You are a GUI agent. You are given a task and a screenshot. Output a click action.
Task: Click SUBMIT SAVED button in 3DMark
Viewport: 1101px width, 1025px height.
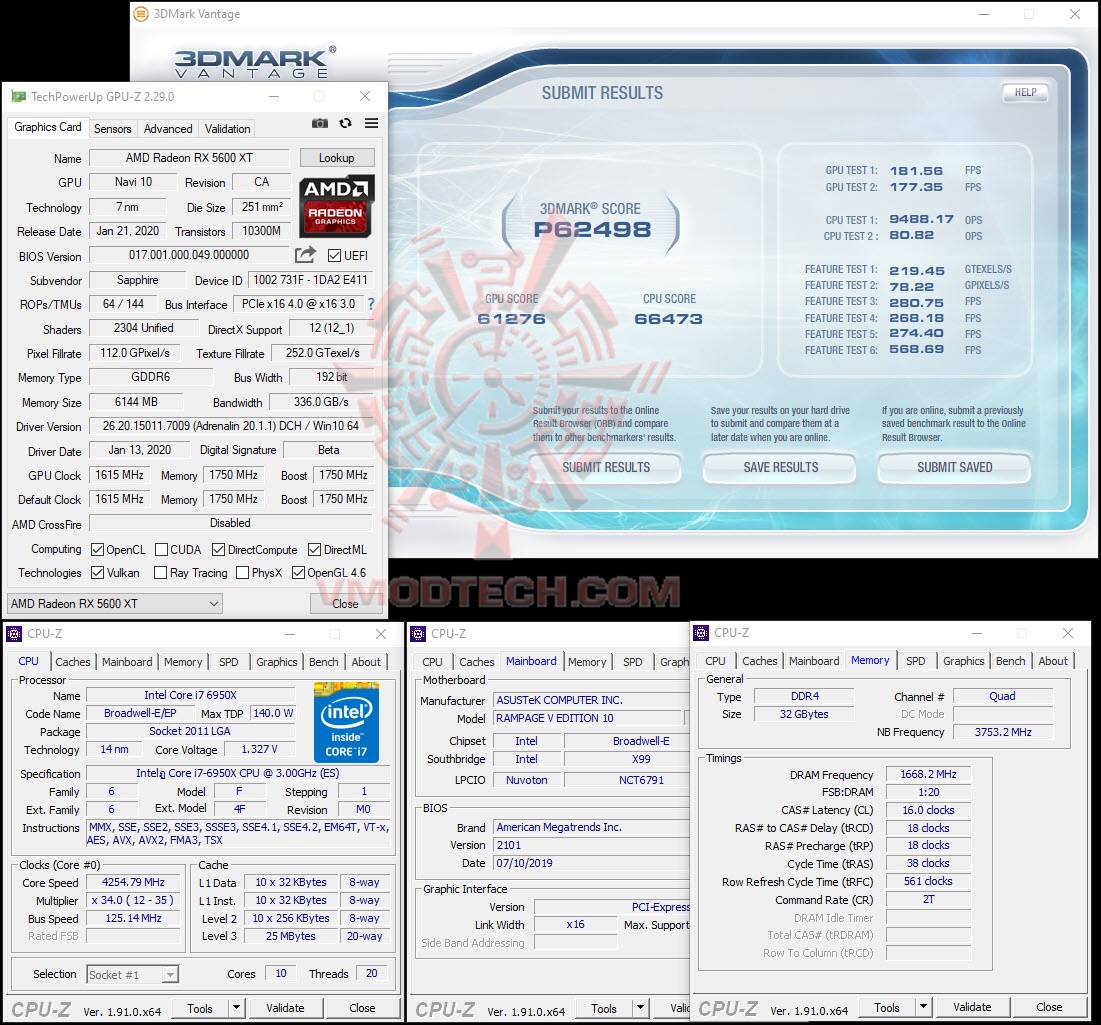pos(954,468)
